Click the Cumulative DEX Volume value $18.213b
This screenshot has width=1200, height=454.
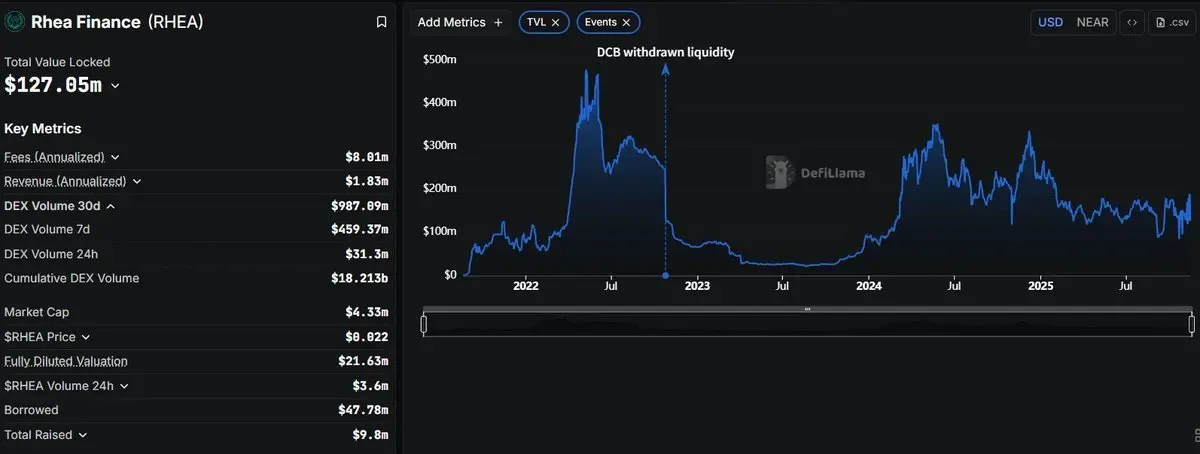pyautogui.click(x=360, y=278)
